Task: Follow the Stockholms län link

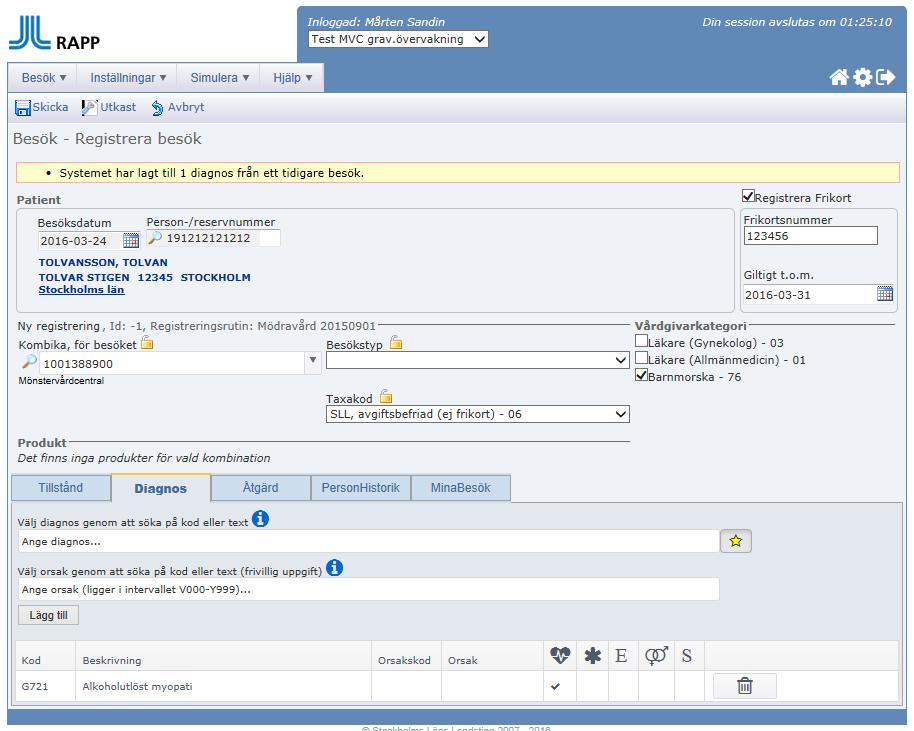Action: click(x=82, y=290)
